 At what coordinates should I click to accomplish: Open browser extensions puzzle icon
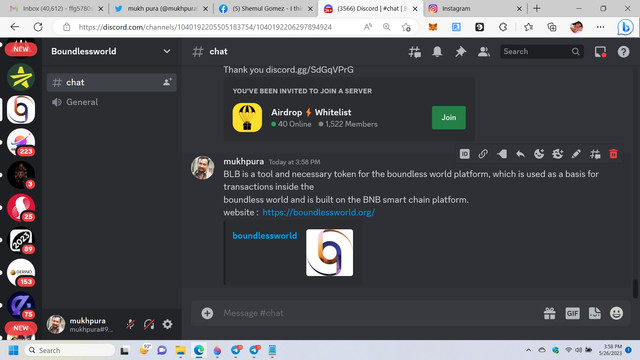coord(503,27)
